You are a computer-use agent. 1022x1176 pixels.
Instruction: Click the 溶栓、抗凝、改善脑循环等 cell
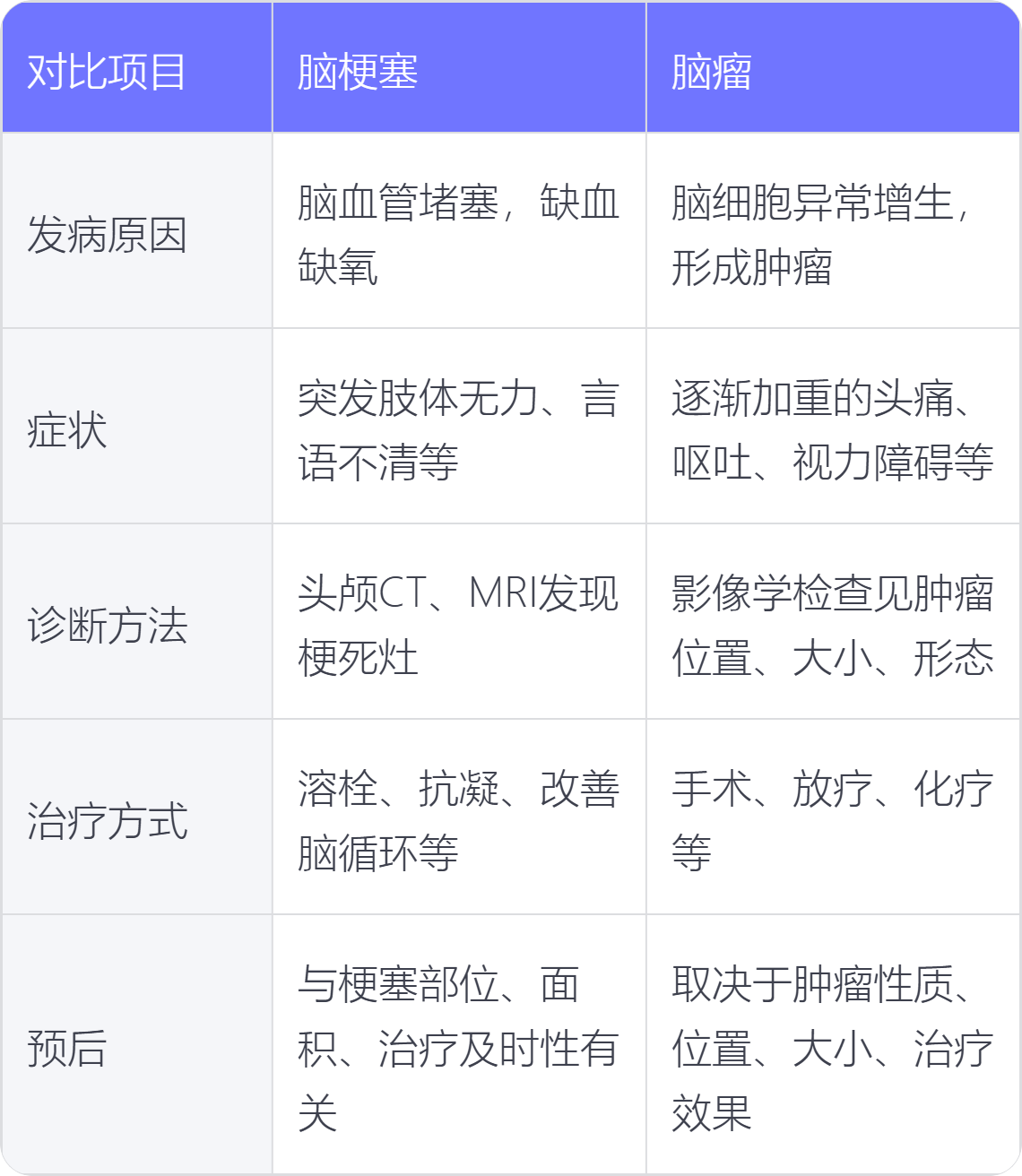point(458,821)
